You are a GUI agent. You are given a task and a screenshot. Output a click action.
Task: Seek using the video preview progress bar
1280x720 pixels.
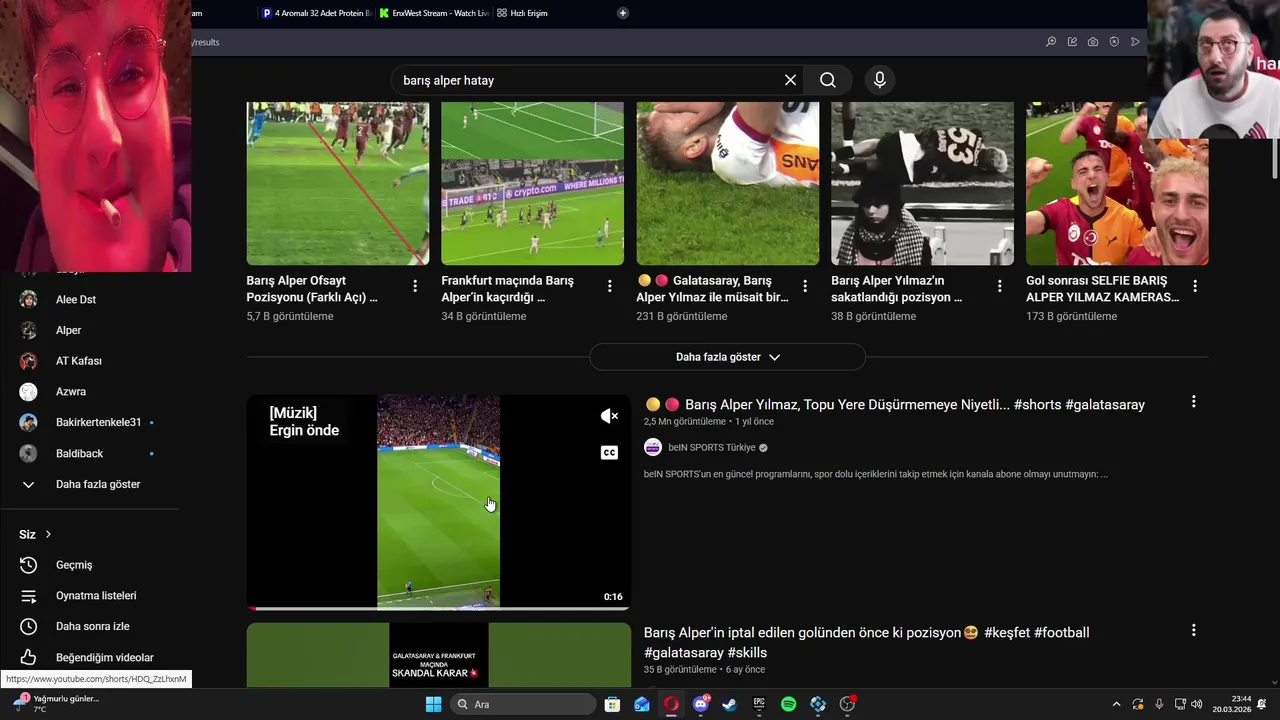coord(438,608)
